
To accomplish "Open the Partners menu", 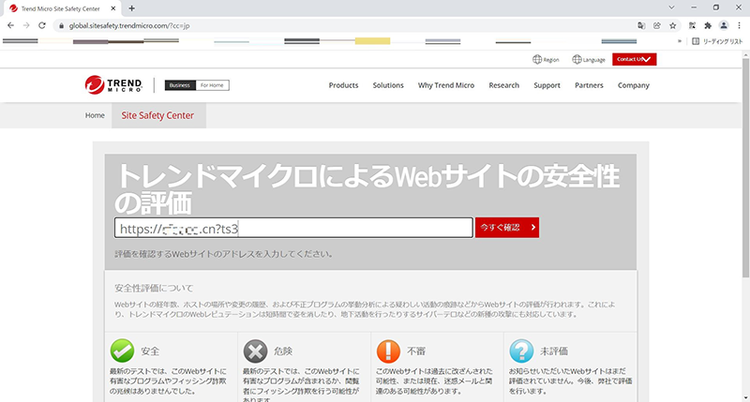I will tap(589, 85).
